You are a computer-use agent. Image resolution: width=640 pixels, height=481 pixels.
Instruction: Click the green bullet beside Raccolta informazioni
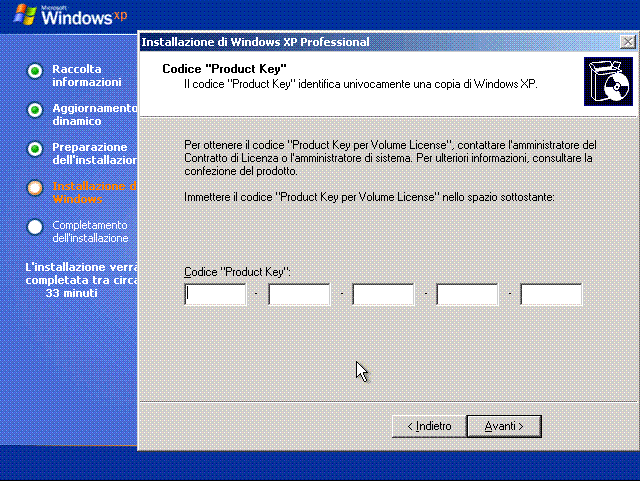pos(35,71)
